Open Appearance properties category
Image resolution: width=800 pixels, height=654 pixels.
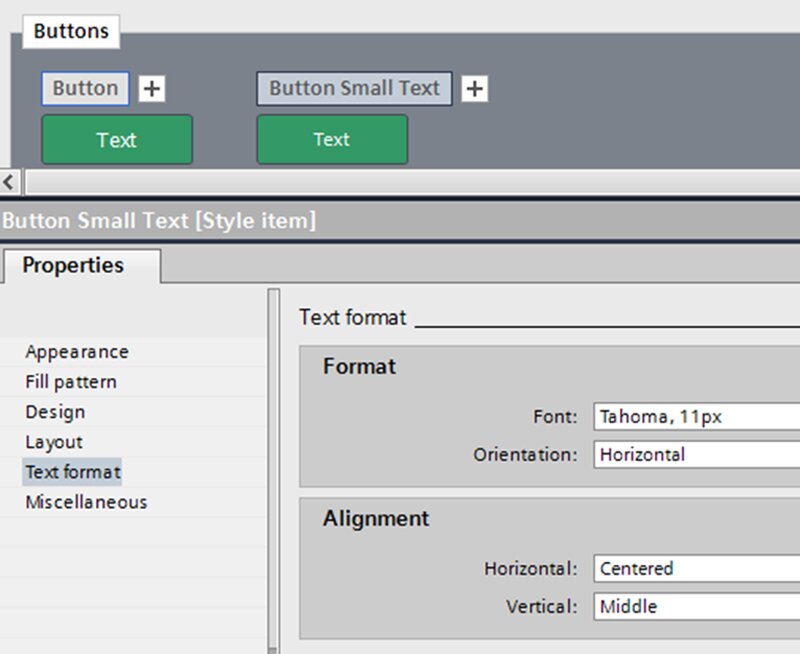tap(77, 351)
